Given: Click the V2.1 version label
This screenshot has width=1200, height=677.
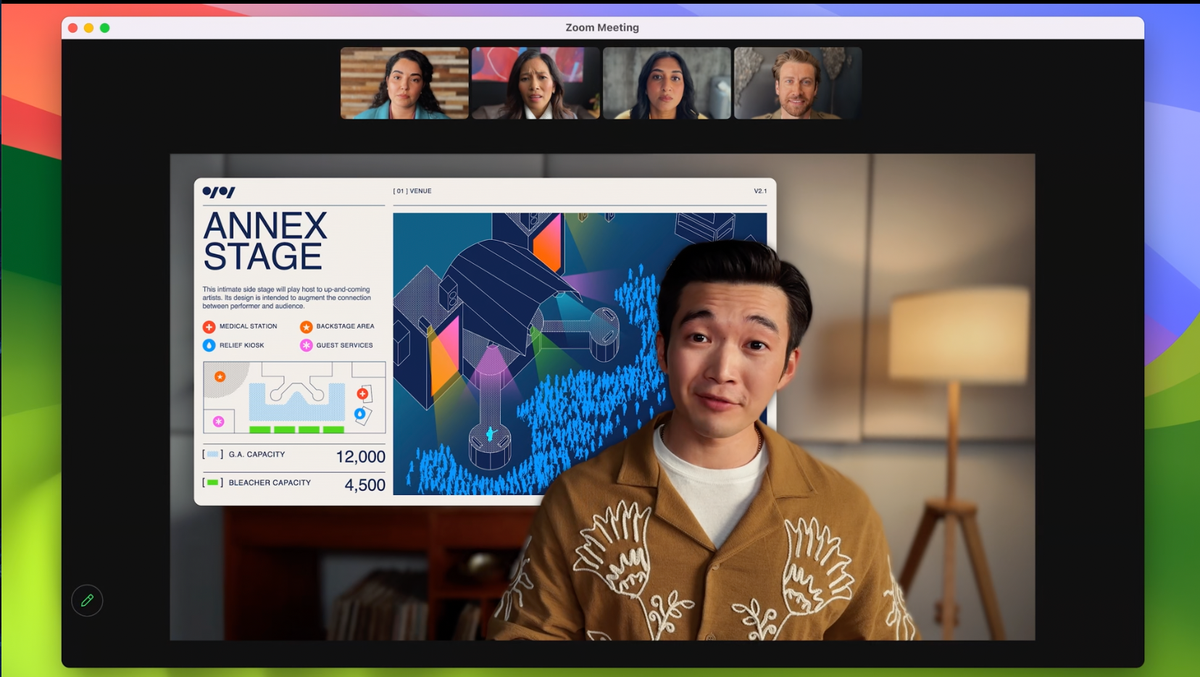Looking at the screenshot, I should point(761,189).
